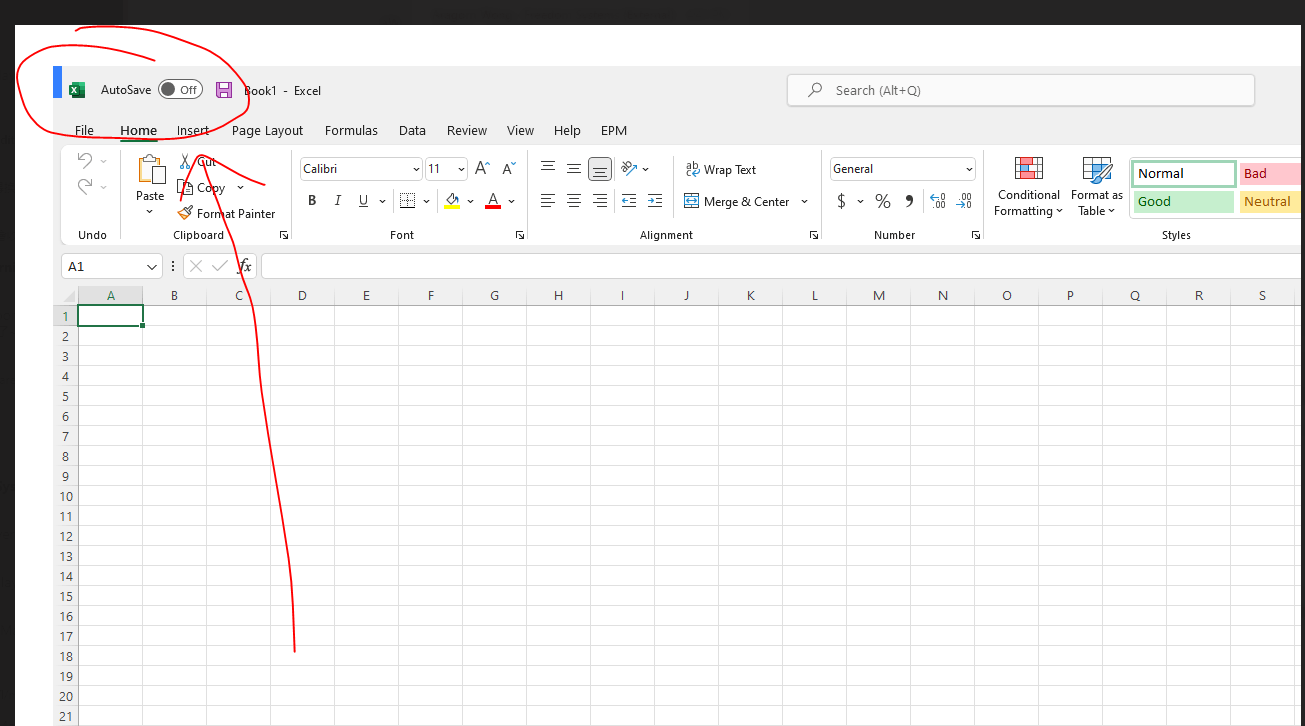Click the Paste clipboard icon
This screenshot has height=726, width=1305.
point(151,169)
